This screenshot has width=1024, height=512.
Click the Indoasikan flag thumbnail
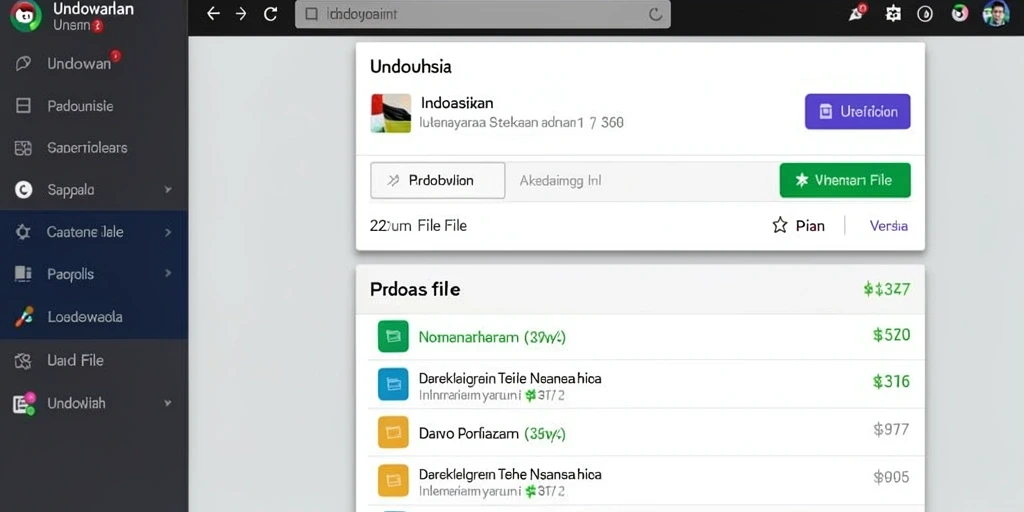click(391, 113)
